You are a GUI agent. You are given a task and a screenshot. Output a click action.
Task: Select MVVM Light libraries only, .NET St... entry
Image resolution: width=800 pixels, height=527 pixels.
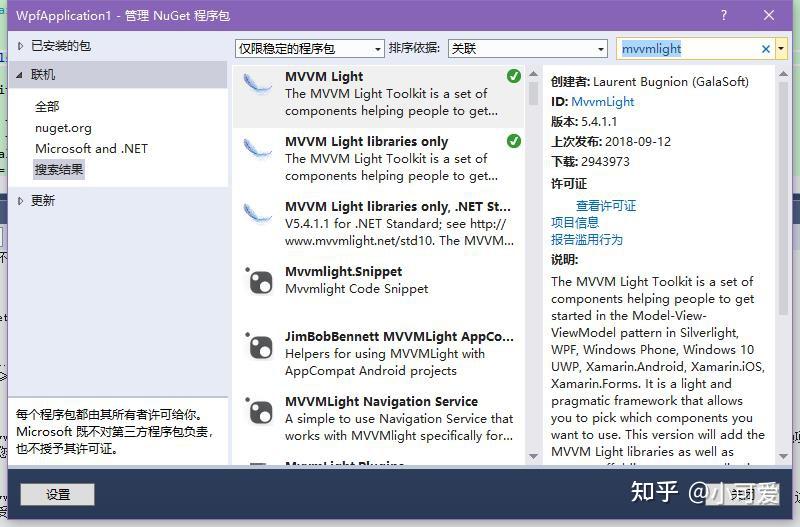(397, 206)
